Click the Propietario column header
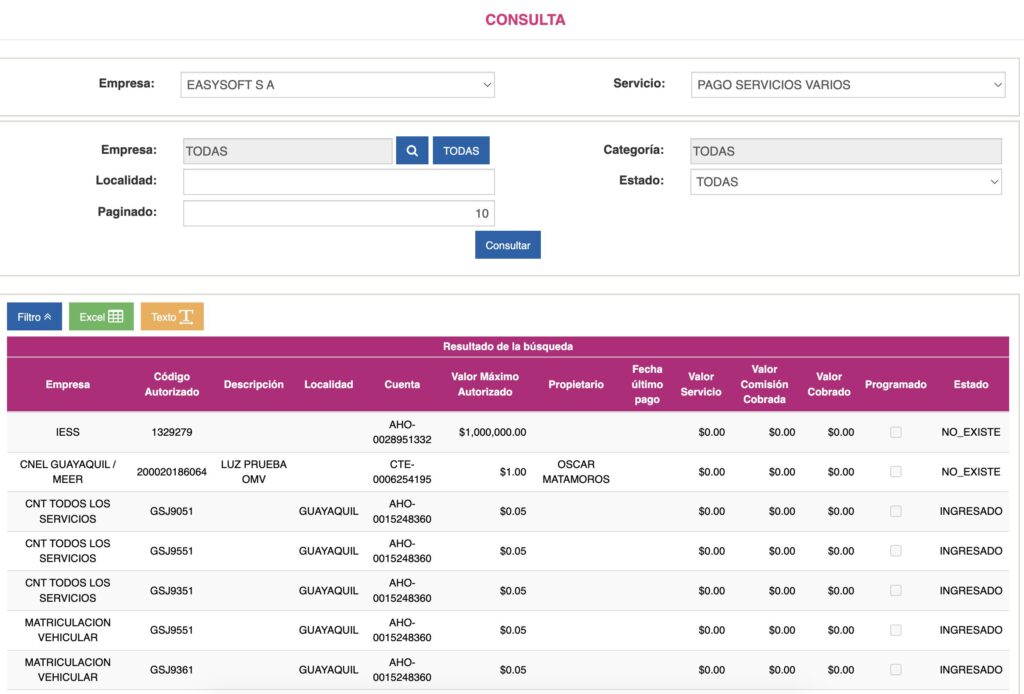This screenshot has height=694, width=1024. [x=576, y=385]
